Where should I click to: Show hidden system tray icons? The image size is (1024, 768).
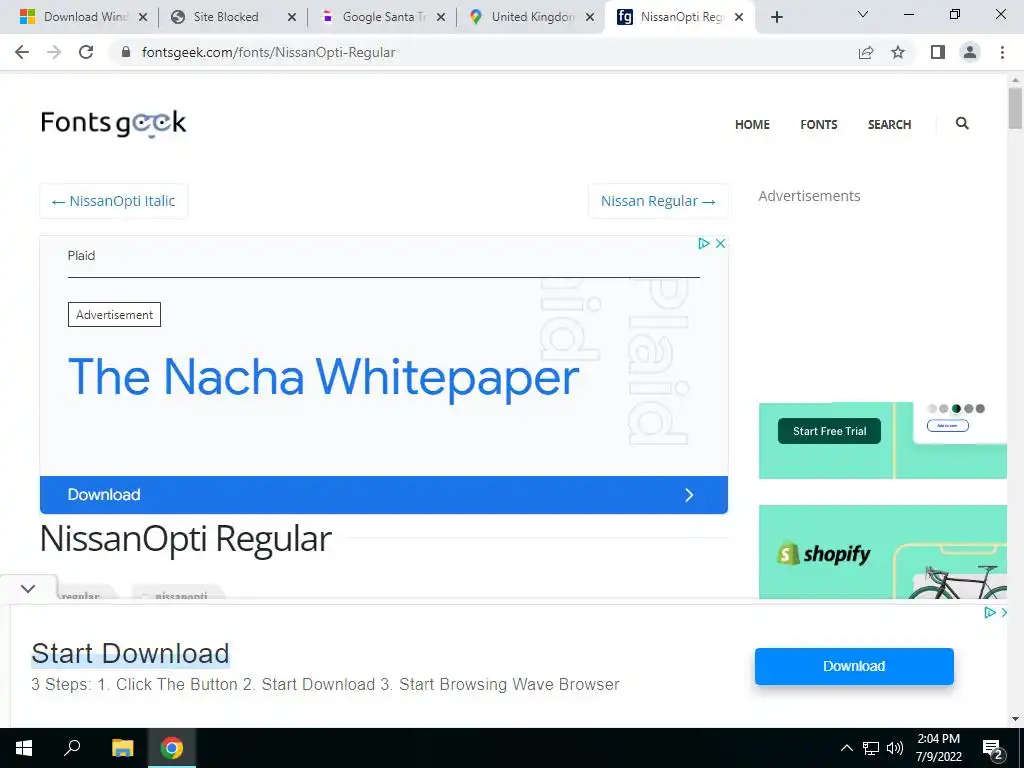point(846,748)
